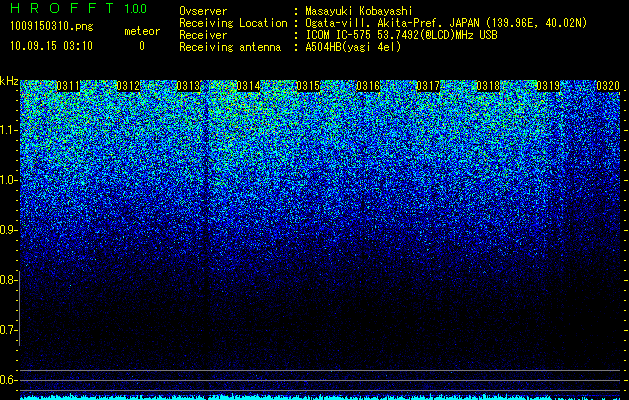Click the 0314 time marker
This screenshot has height=400, width=629.
248,86
